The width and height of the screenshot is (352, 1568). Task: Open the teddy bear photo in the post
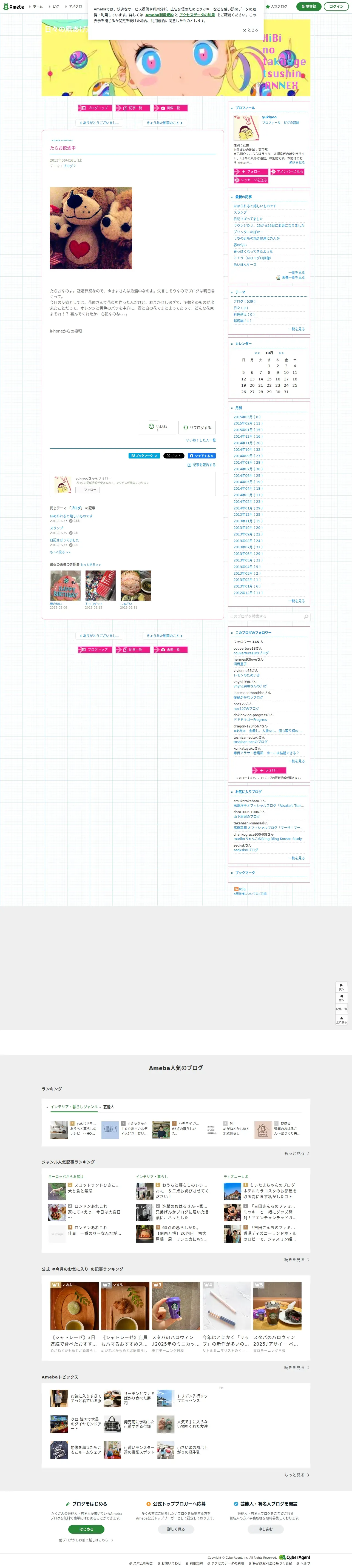tap(91, 228)
